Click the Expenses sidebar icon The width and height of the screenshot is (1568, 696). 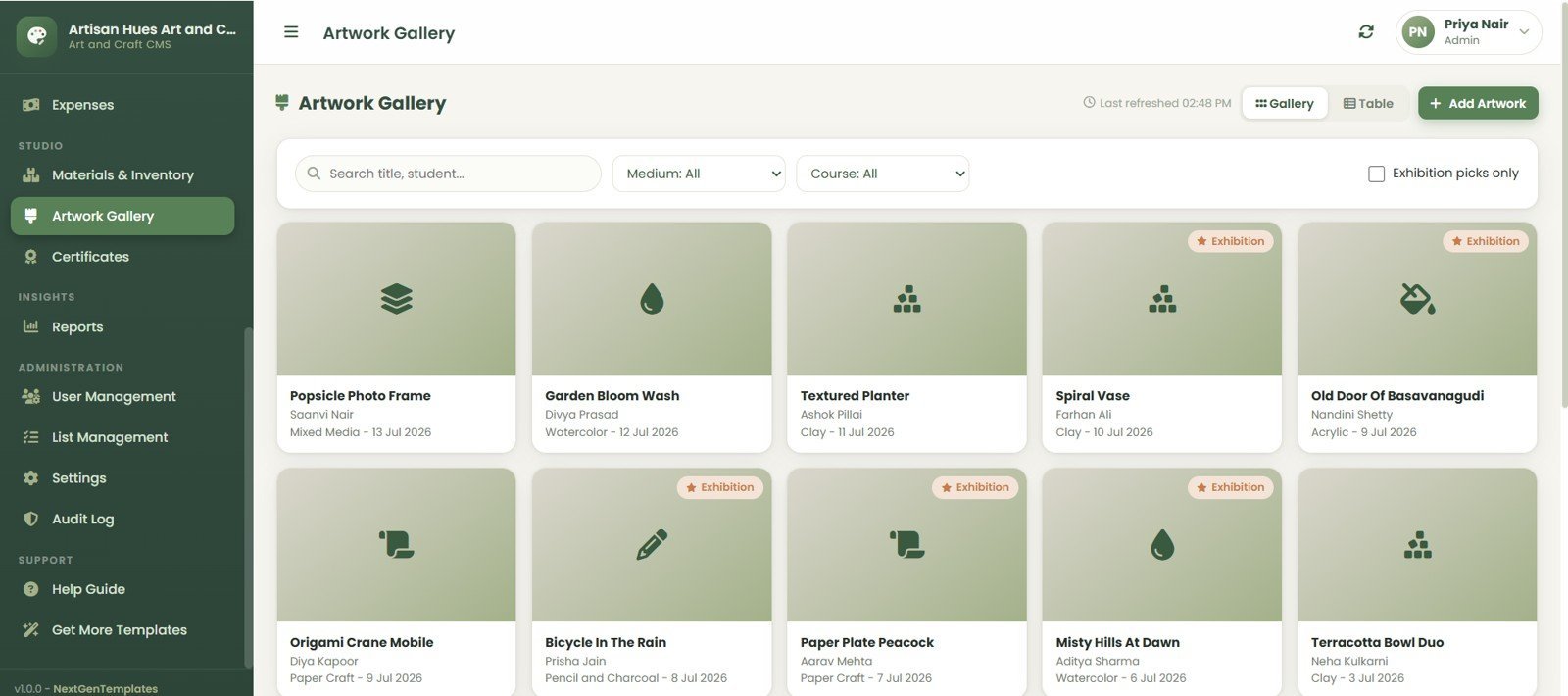tap(31, 105)
